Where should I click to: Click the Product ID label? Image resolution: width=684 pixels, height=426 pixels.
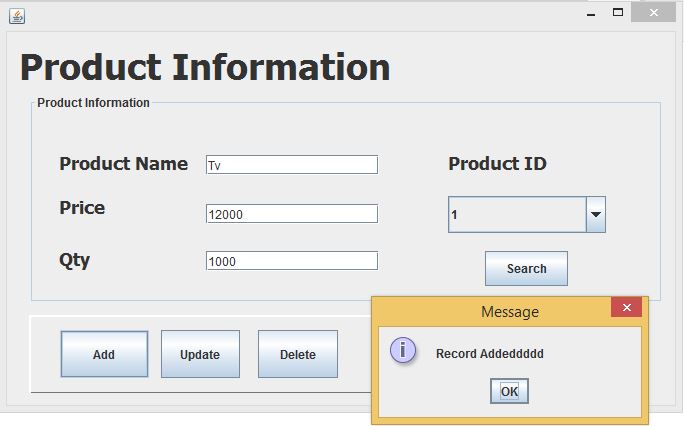pos(498,164)
